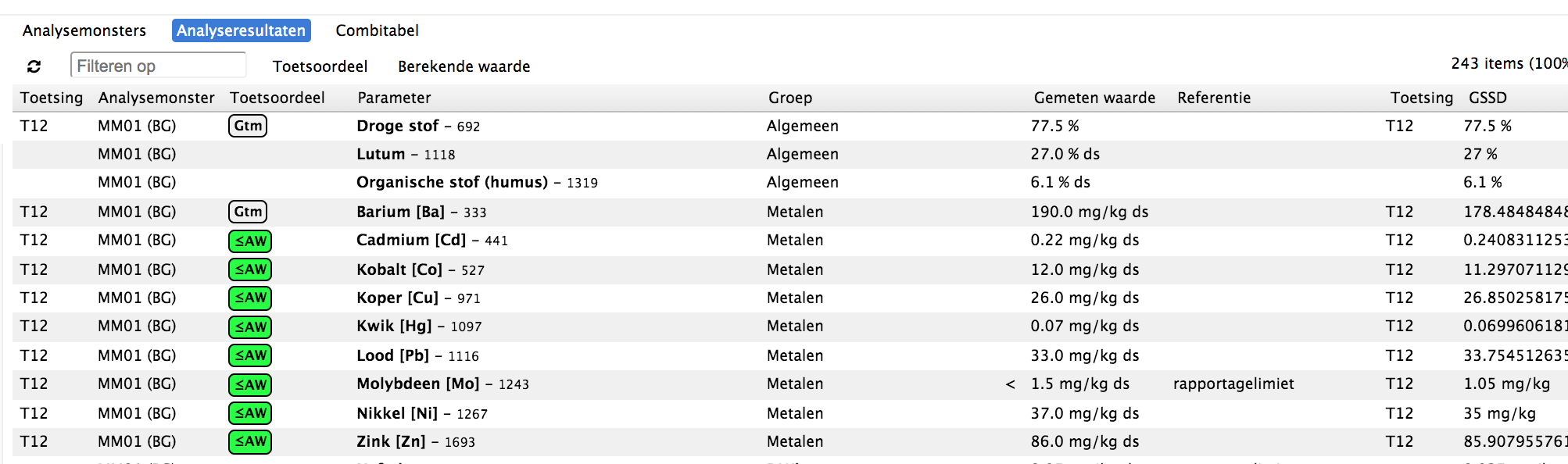Sort by the Gemeten waarde column header
Image resolution: width=1568 pixels, height=464 pixels.
tap(1094, 98)
